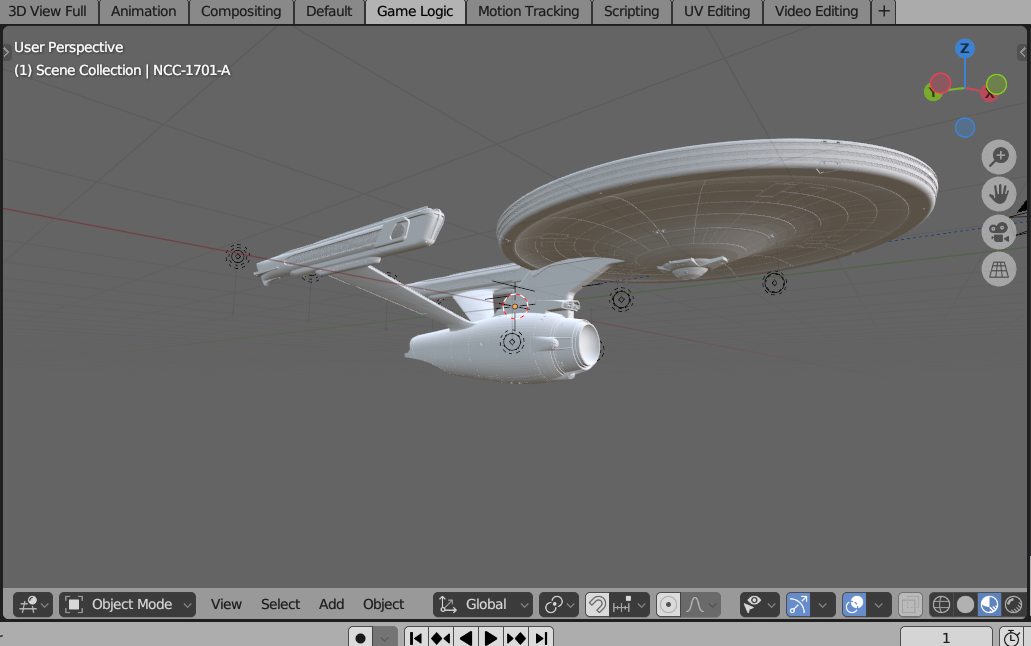Screen dimensions: 1031x646
Task: Jump to the last frame
Action: click(541, 637)
